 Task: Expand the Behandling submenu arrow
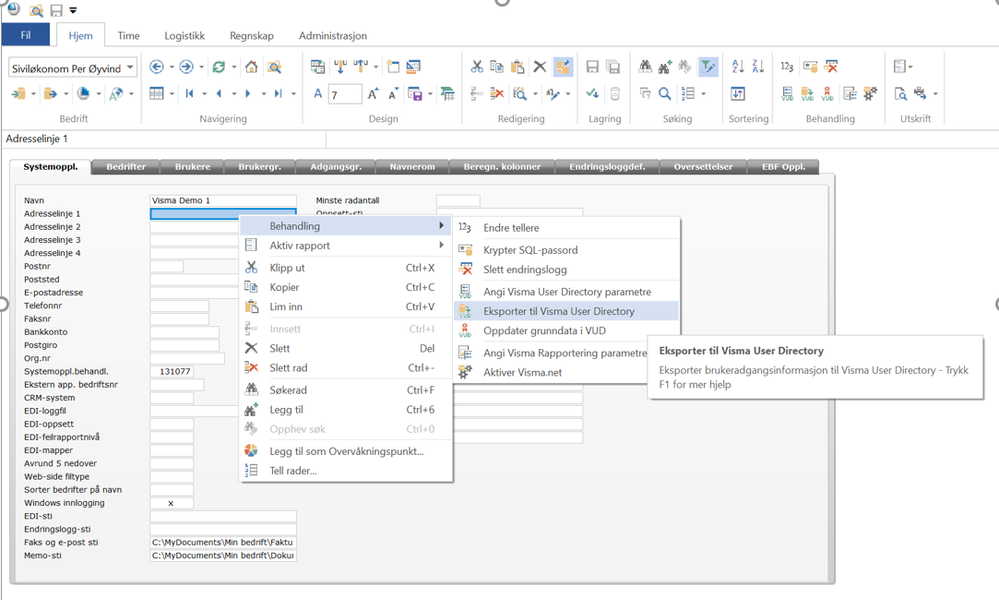(x=441, y=225)
